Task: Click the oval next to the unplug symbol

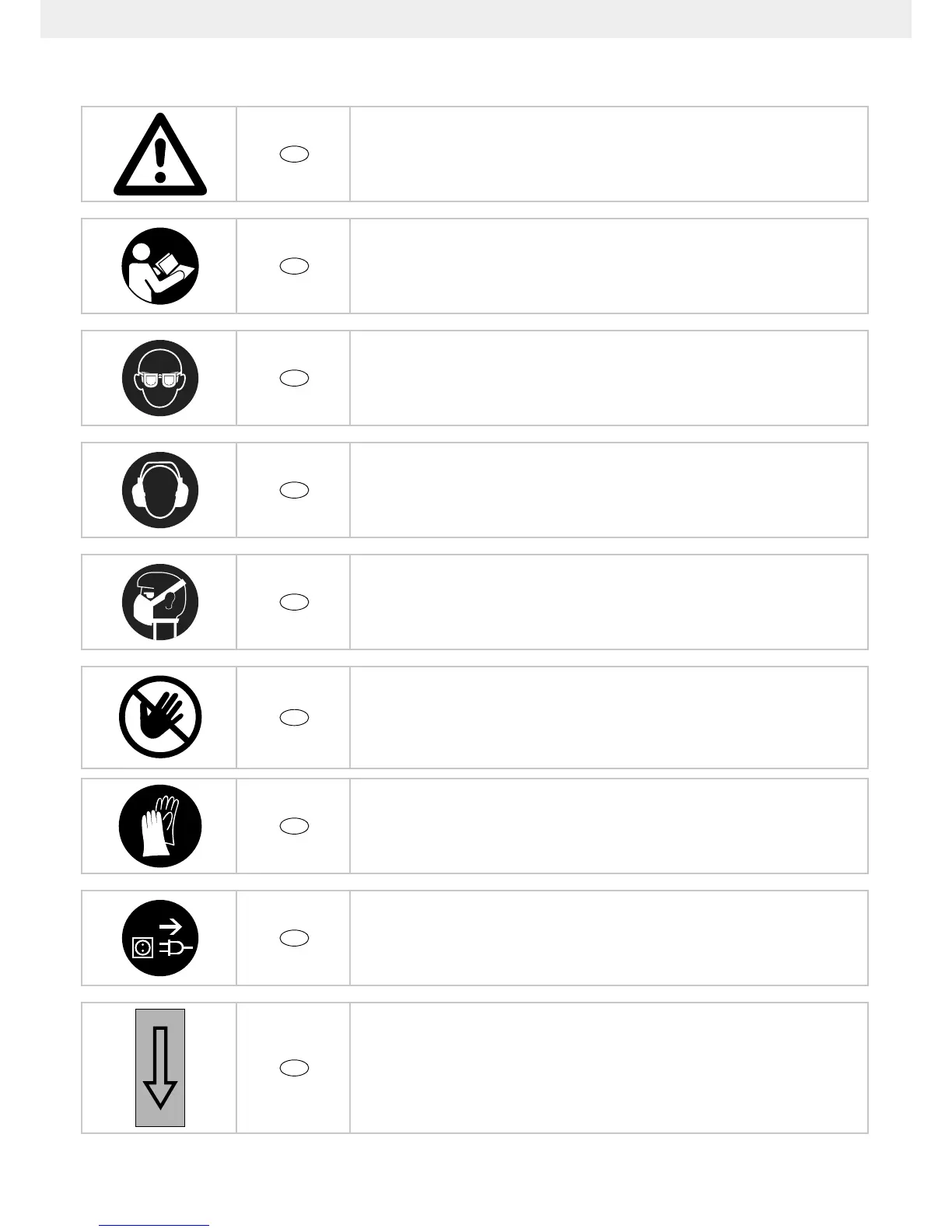Action: tap(294, 938)
